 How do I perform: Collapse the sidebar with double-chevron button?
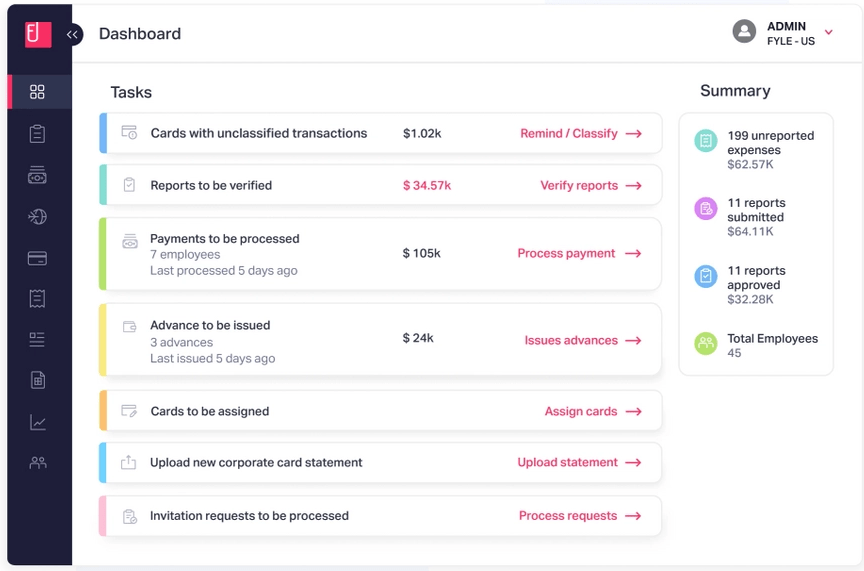click(73, 34)
